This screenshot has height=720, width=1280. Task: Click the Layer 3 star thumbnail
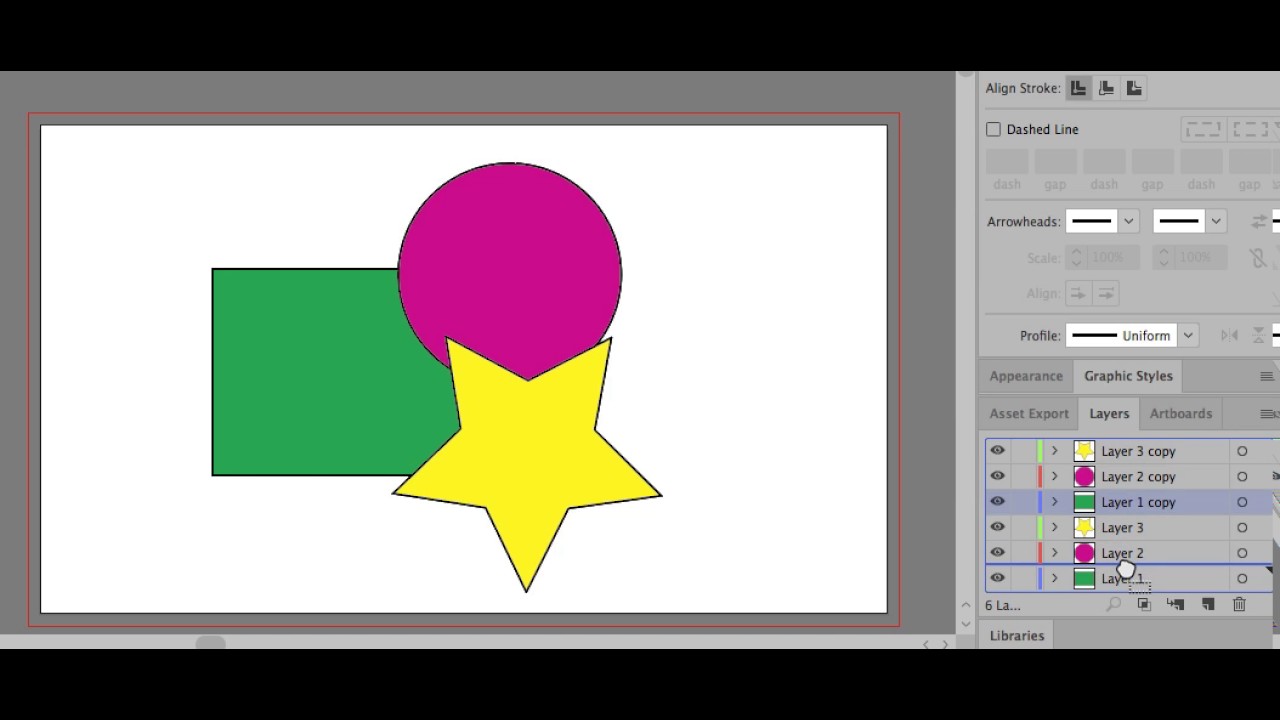pyautogui.click(x=1084, y=528)
